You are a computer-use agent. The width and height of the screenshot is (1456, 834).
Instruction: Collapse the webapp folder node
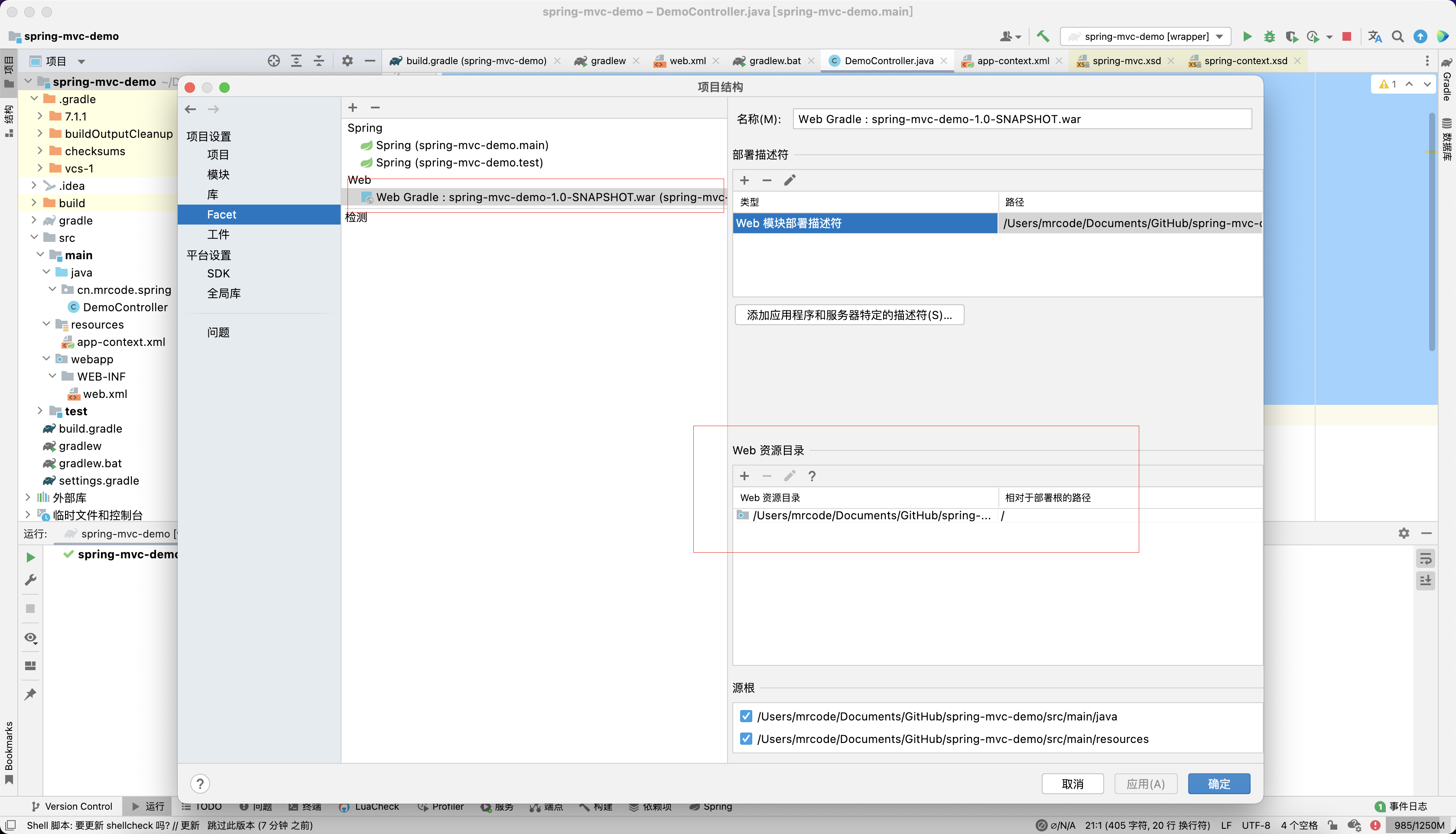click(x=46, y=358)
